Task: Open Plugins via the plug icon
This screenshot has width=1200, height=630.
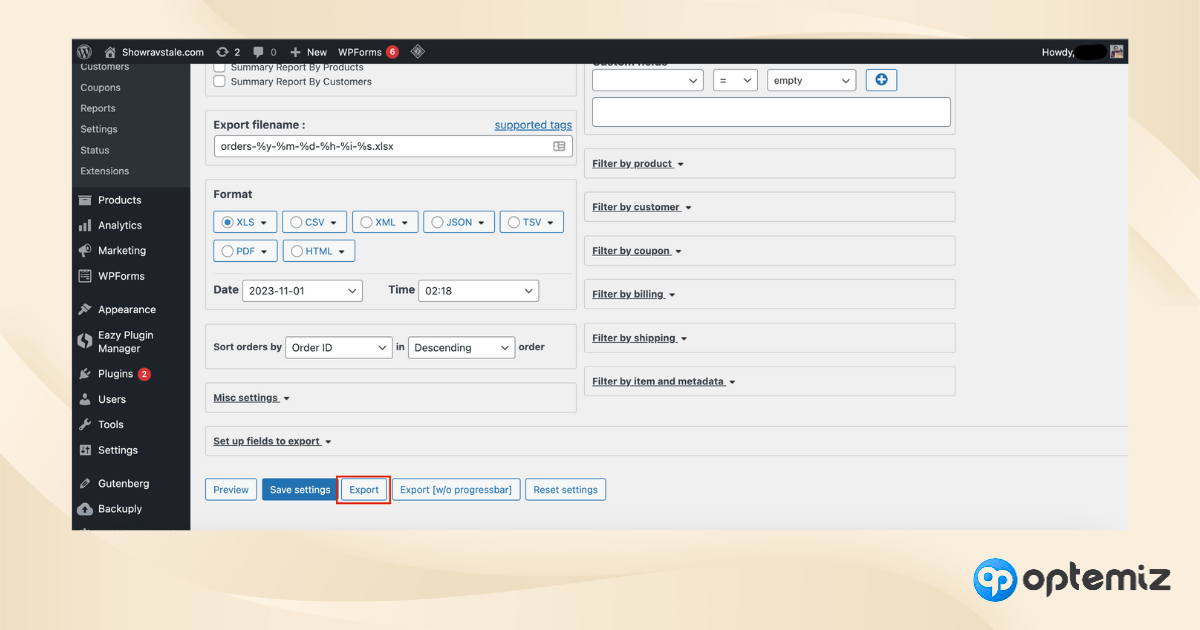Action: pos(85,374)
